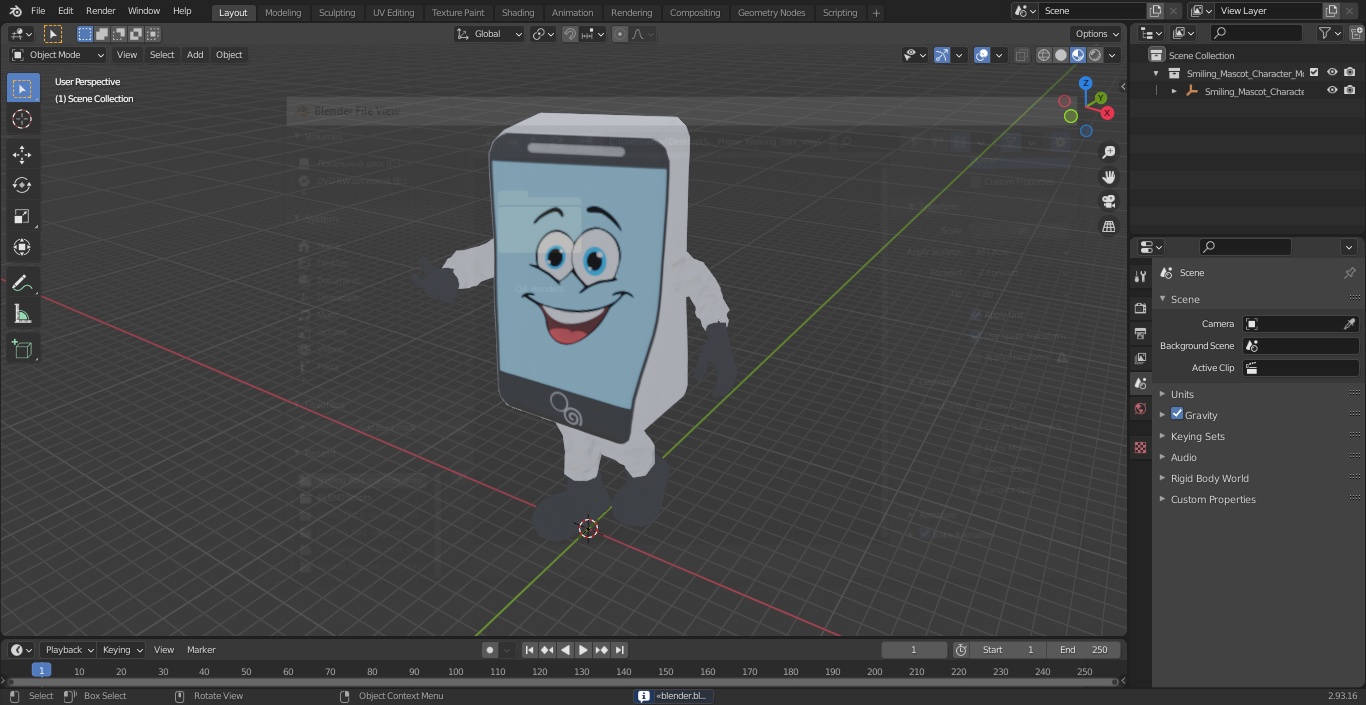Open the Tool properties tab
Screen dimensions: 1366x705
tap(1140, 276)
